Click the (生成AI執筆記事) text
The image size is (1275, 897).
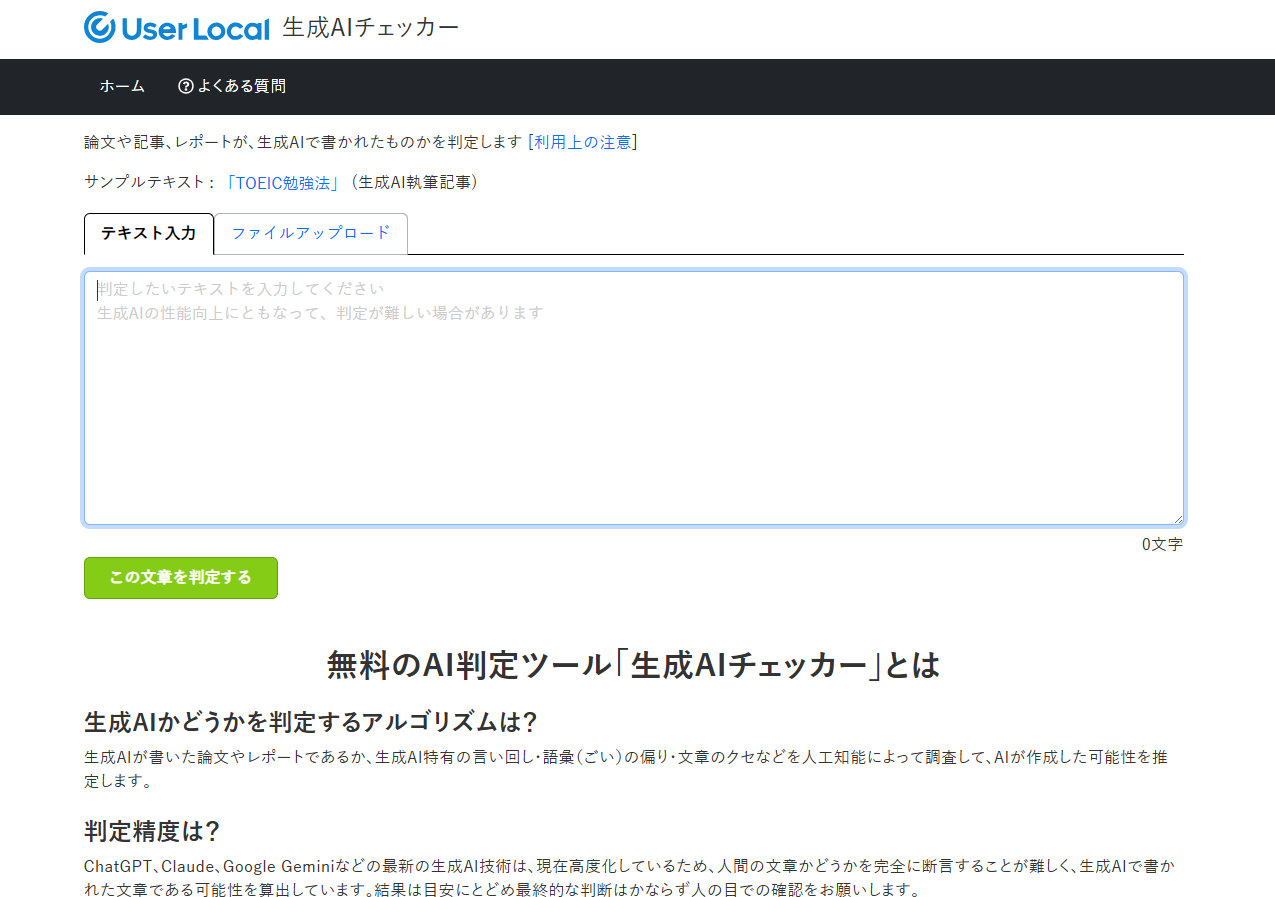pyautogui.click(x=413, y=182)
